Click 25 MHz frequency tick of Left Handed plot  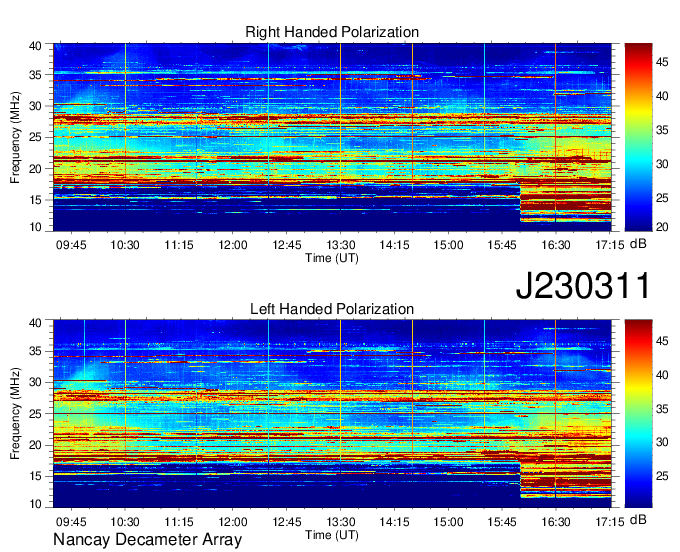tap(35, 414)
